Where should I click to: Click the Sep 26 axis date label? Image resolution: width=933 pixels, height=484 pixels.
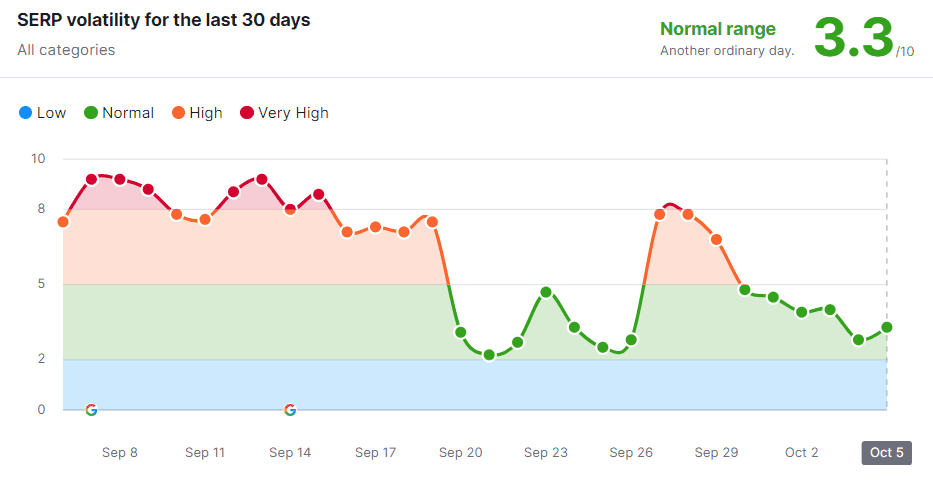pos(631,453)
